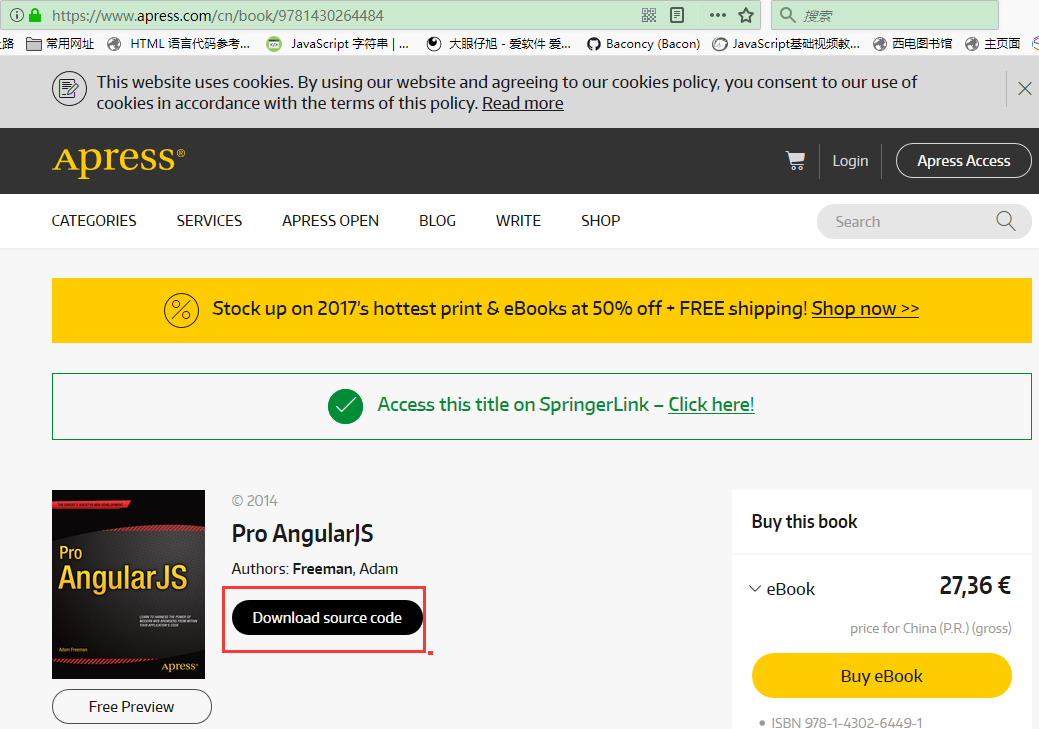
Task: Open Baconcy (Bacon) GitHub bookmark
Action: pyautogui.click(x=643, y=44)
